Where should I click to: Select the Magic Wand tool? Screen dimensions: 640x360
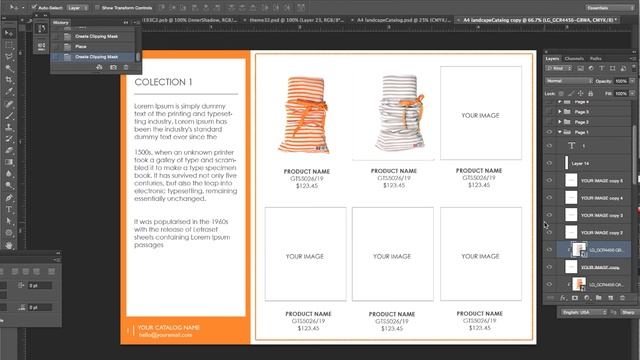[x=9, y=69]
